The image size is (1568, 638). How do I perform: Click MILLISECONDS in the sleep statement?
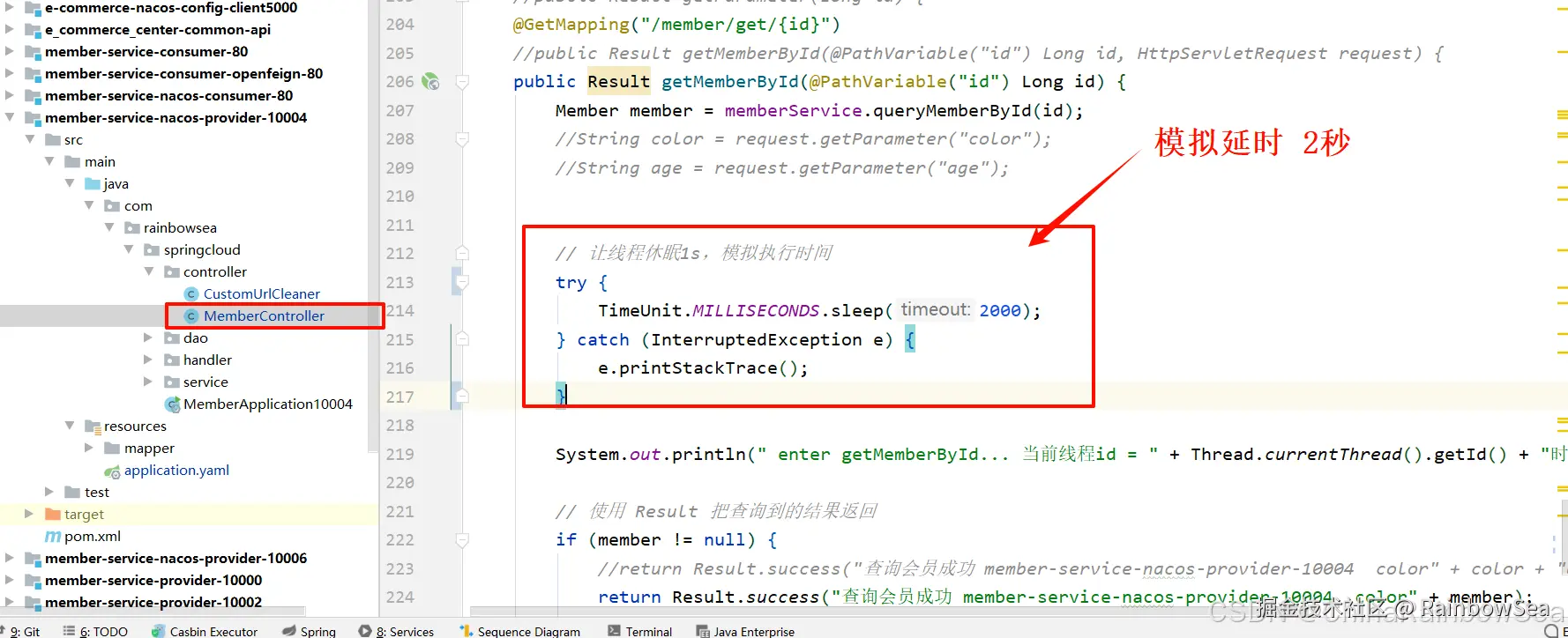[756, 310]
